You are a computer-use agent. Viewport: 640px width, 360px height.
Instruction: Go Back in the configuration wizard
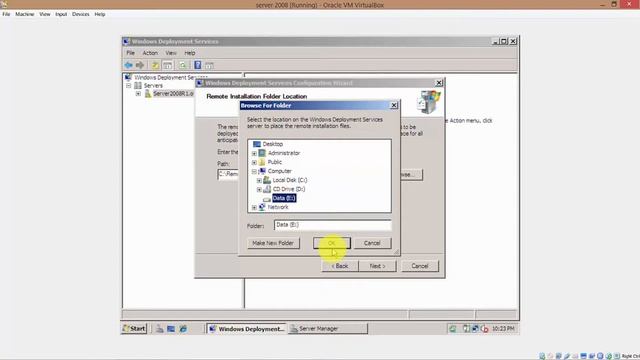(340, 266)
